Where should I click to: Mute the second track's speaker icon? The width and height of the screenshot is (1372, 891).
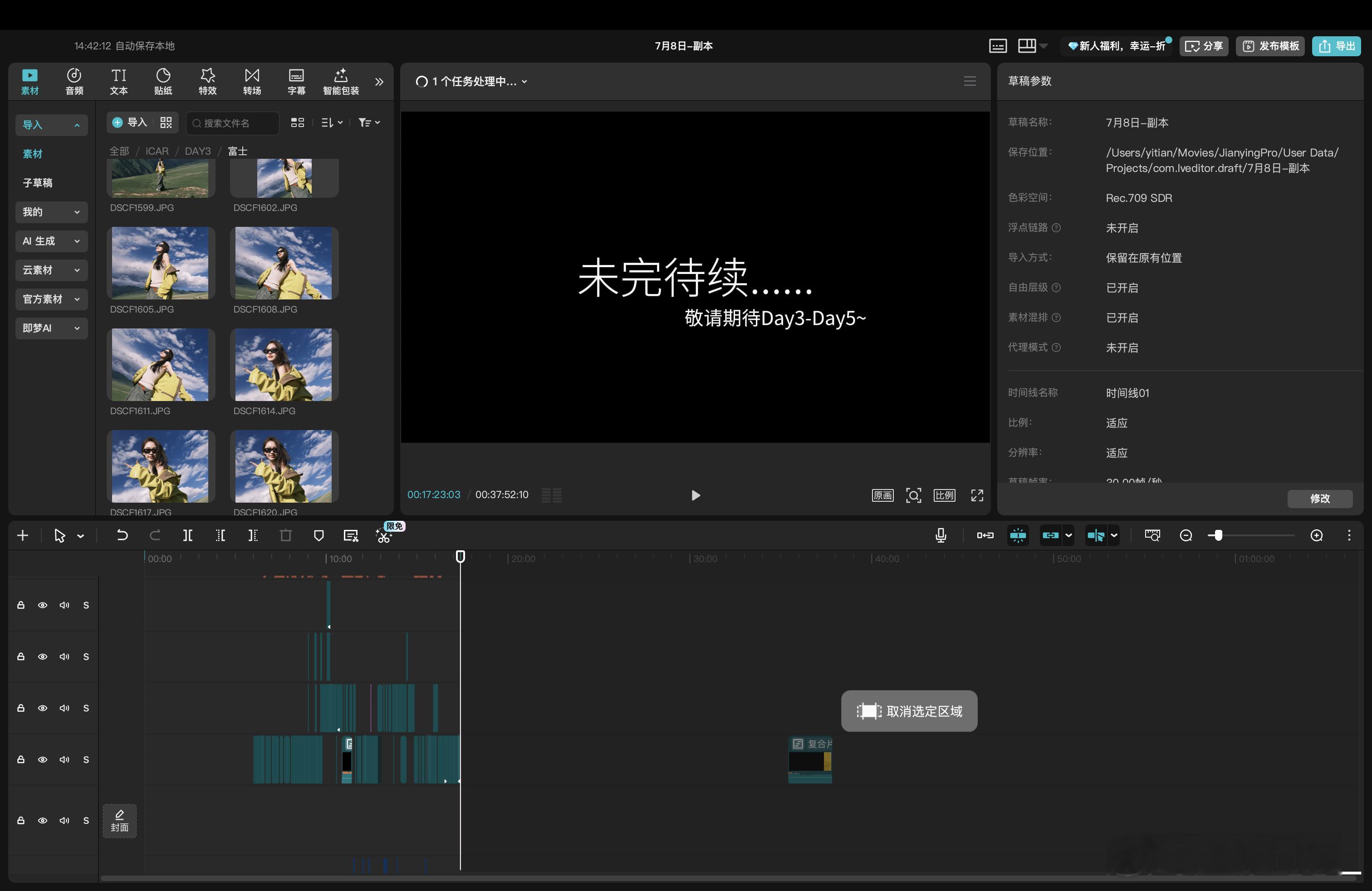(x=64, y=656)
